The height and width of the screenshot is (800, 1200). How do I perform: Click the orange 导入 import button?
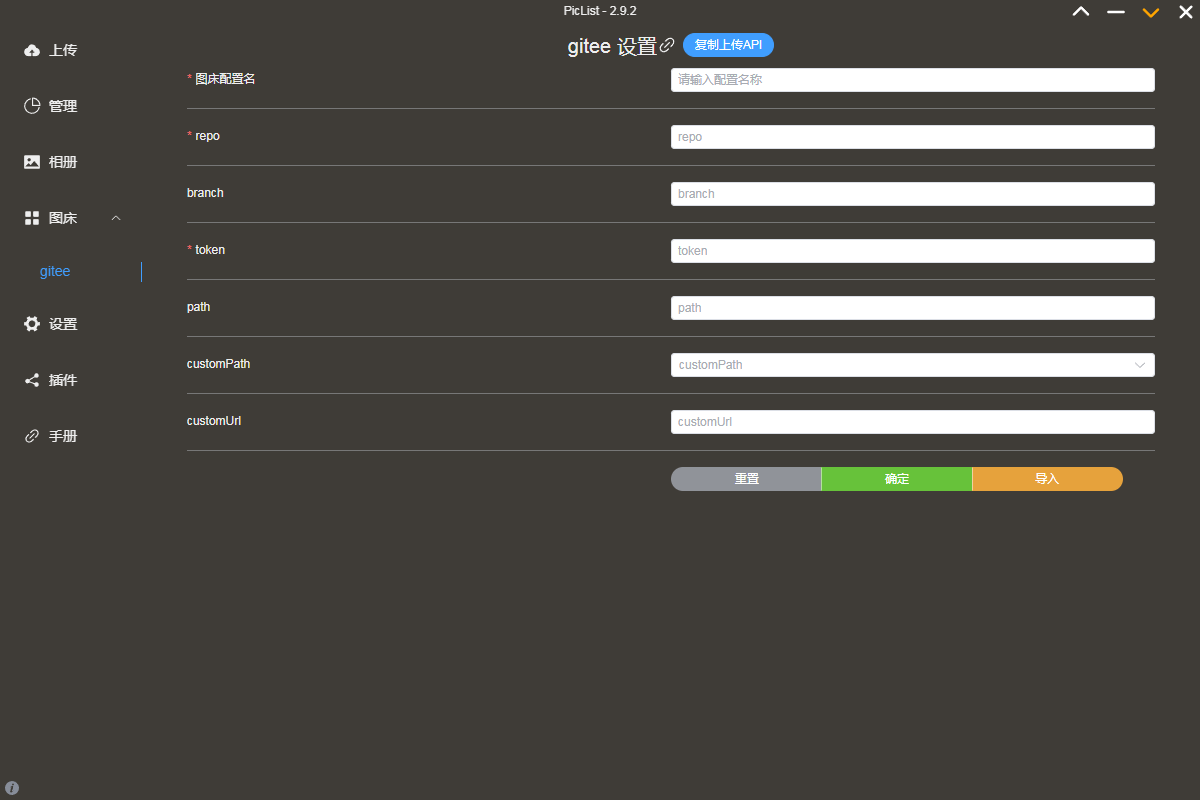[x=1047, y=479]
